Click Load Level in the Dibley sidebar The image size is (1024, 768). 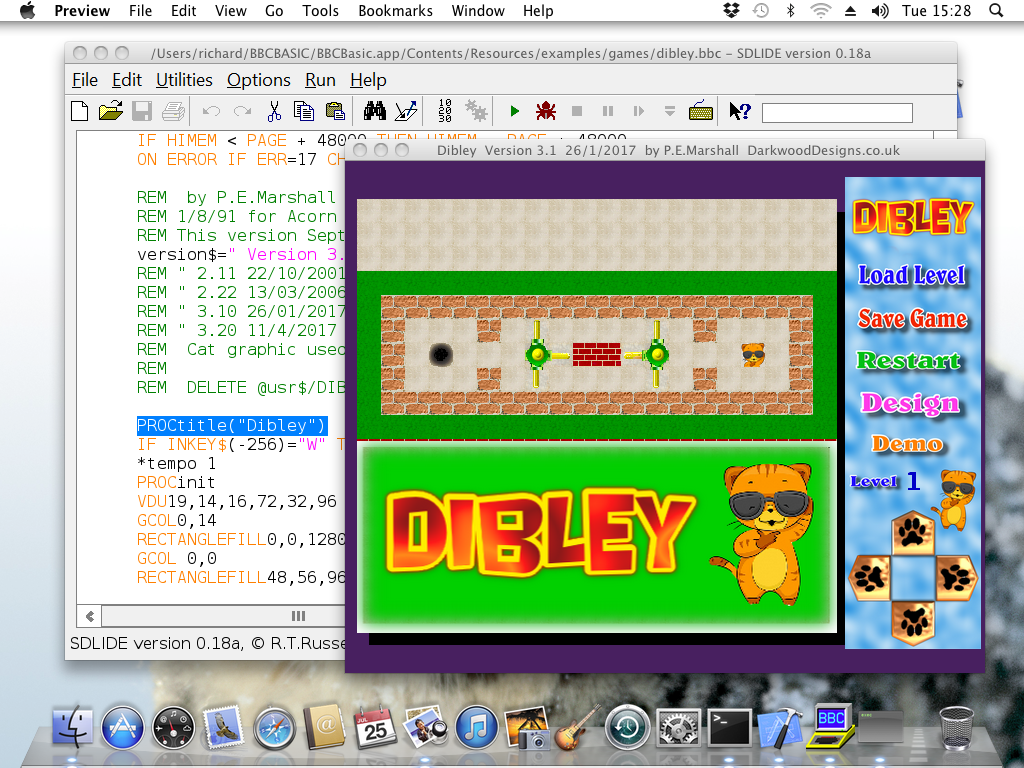tap(912, 275)
